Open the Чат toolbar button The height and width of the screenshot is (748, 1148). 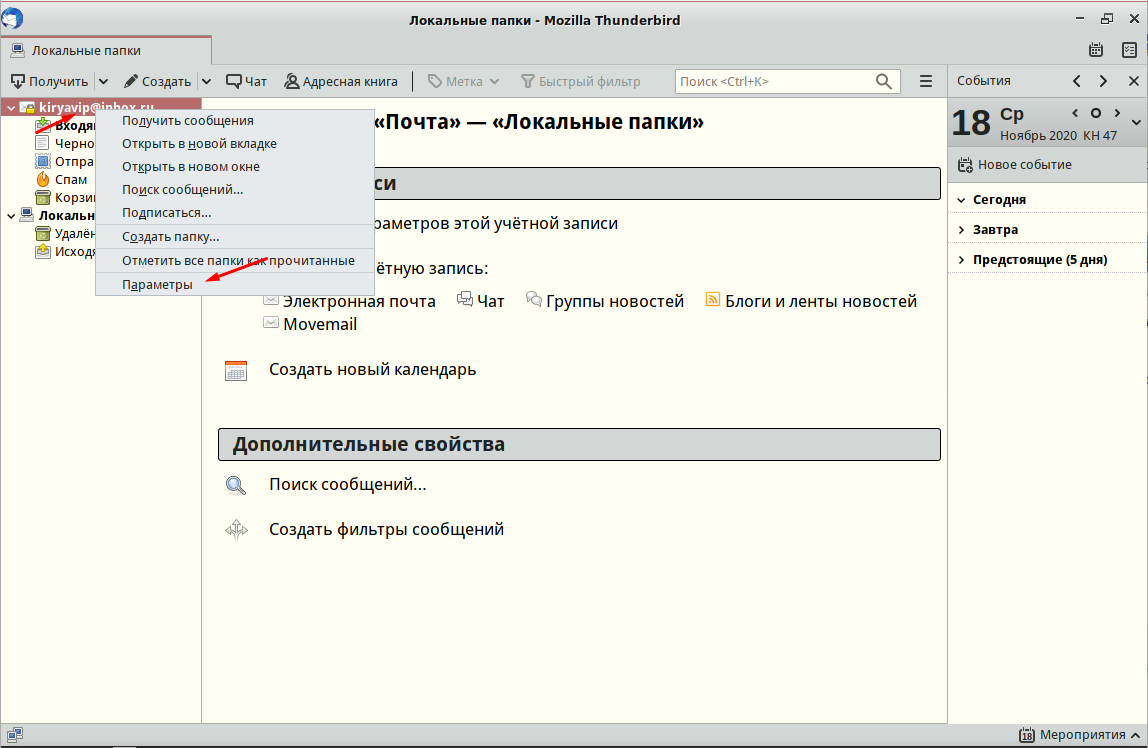pos(246,81)
